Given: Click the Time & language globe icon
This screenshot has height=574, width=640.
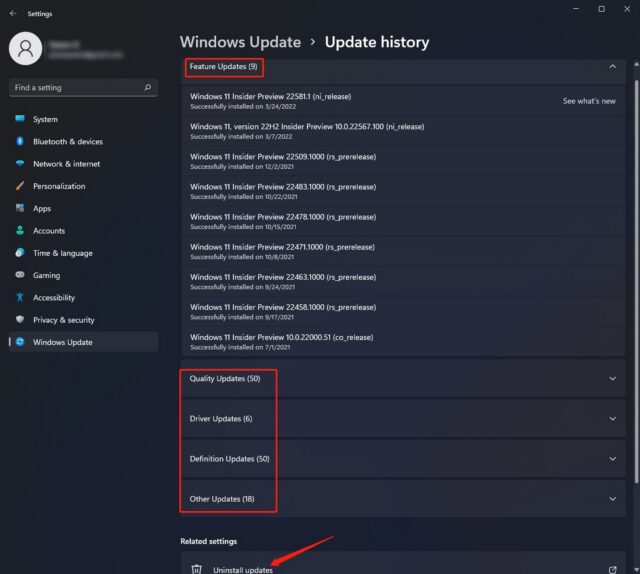Looking at the screenshot, I should click(20, 253).
